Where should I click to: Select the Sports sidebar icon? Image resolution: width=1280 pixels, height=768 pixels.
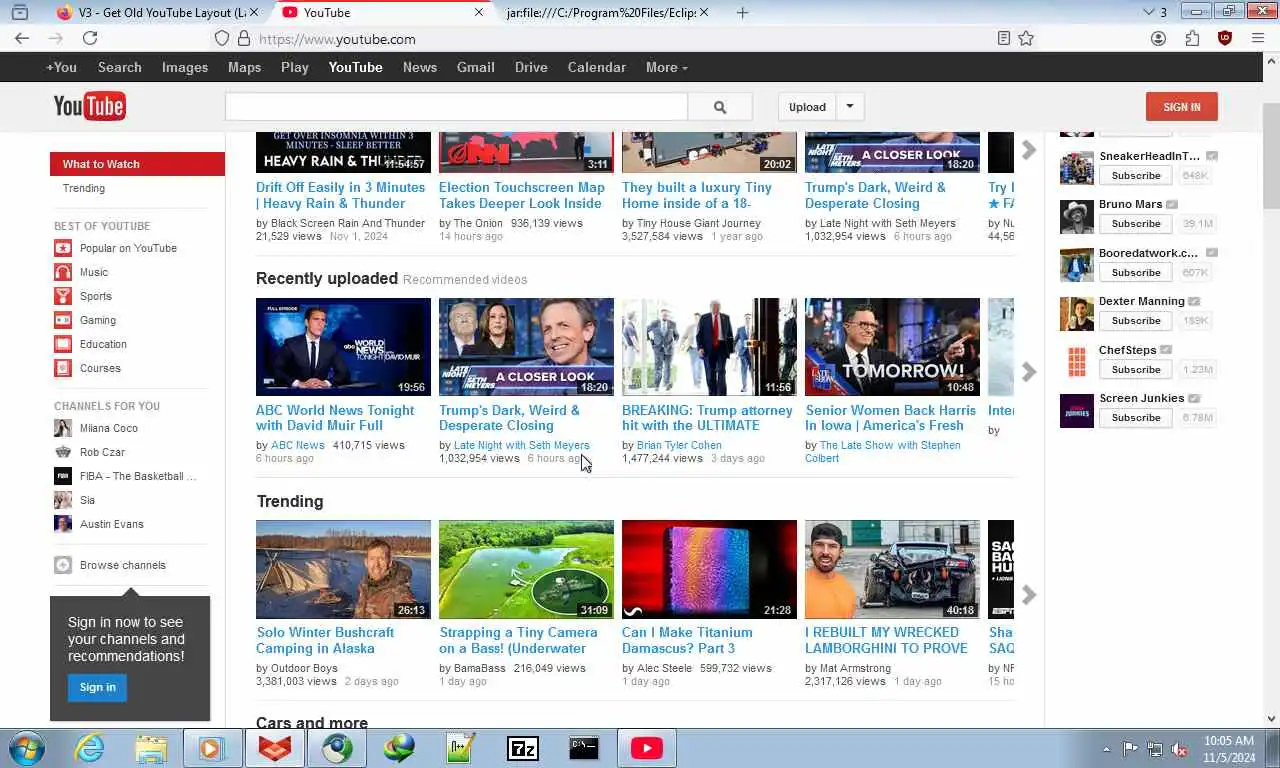coord(63,296)
